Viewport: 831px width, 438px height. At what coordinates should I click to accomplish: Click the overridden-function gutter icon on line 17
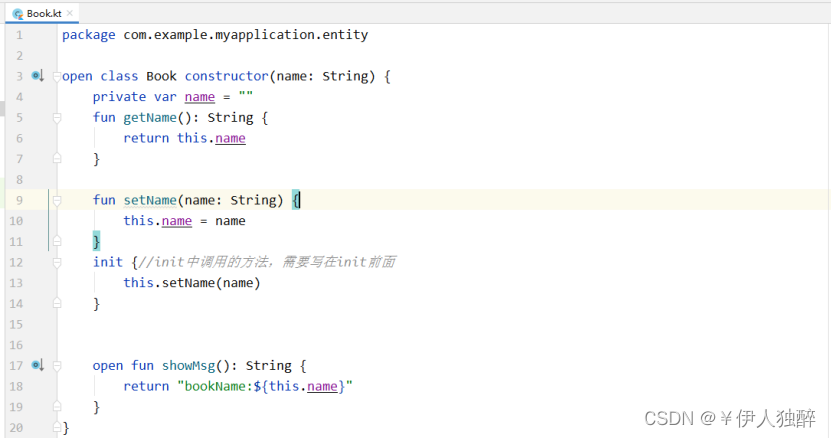[38, 365]
